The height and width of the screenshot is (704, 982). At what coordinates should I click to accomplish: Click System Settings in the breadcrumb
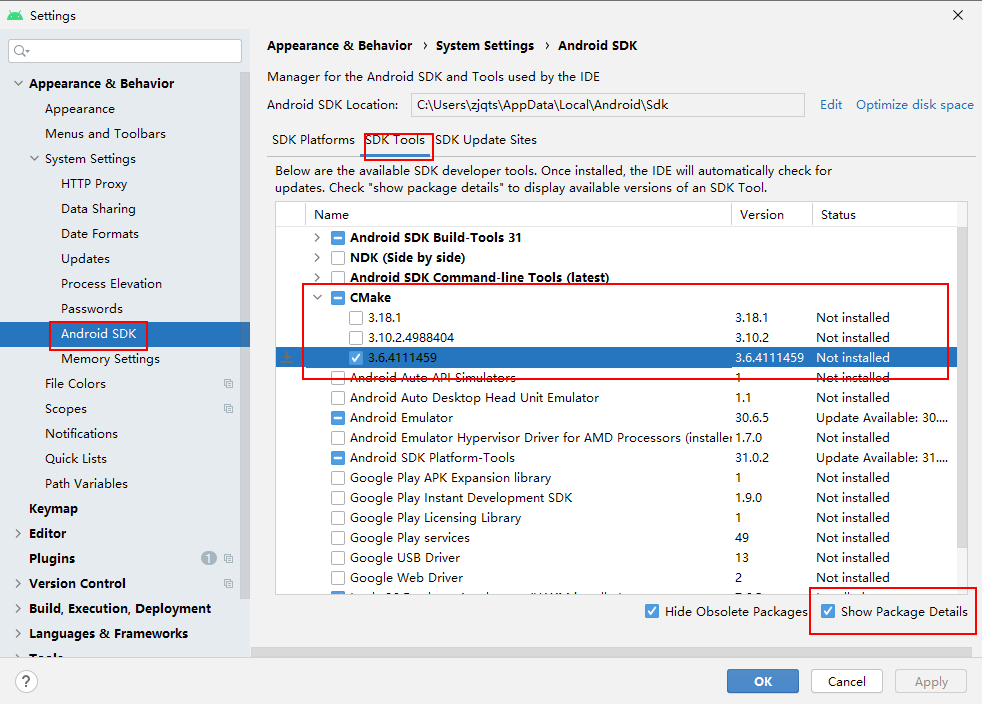(485, 46)
